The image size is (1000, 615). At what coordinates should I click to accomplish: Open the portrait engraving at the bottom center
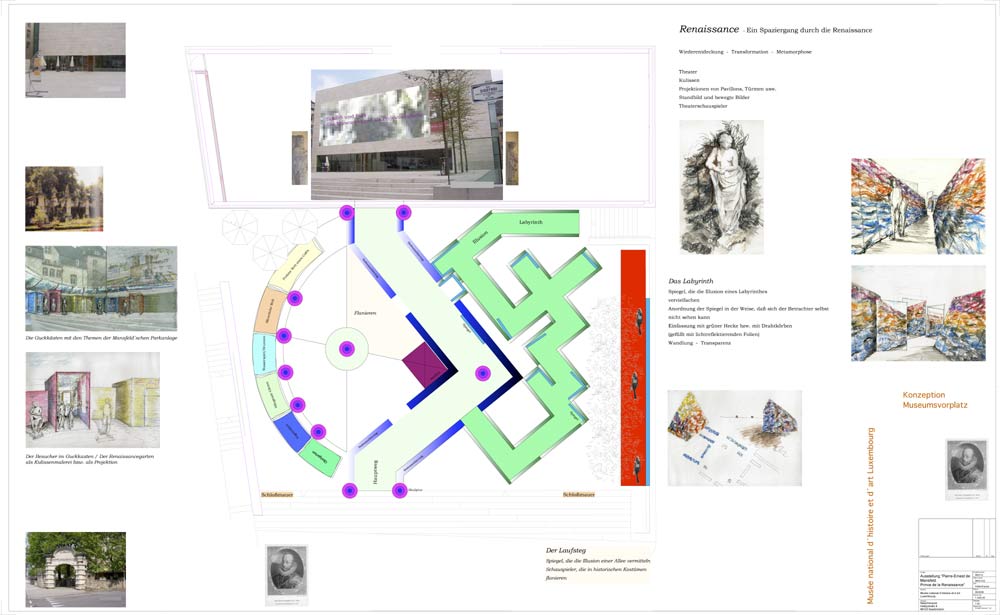point(287,574)
